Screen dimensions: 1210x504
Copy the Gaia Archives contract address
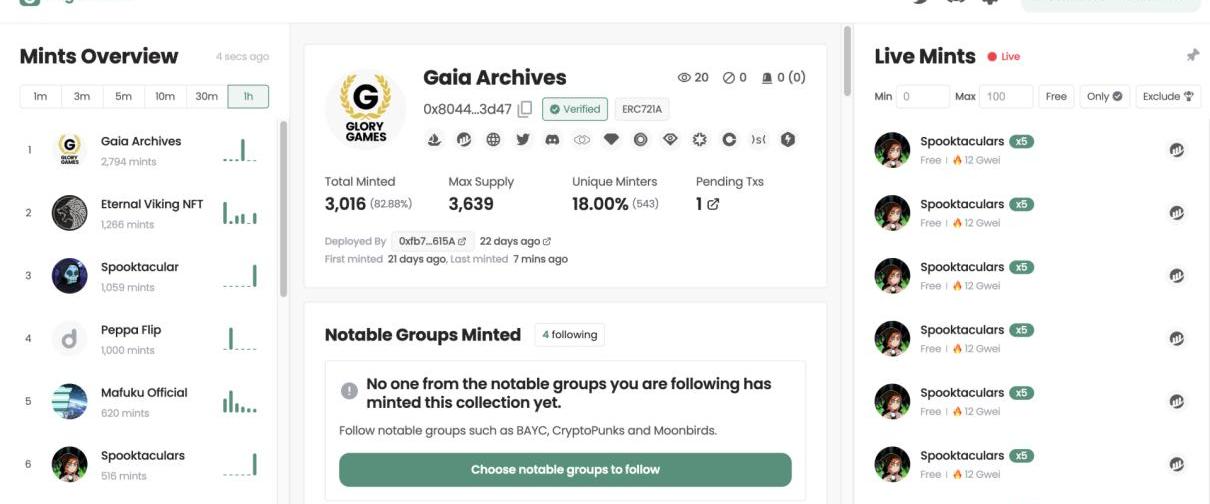[x=525, y=109]
